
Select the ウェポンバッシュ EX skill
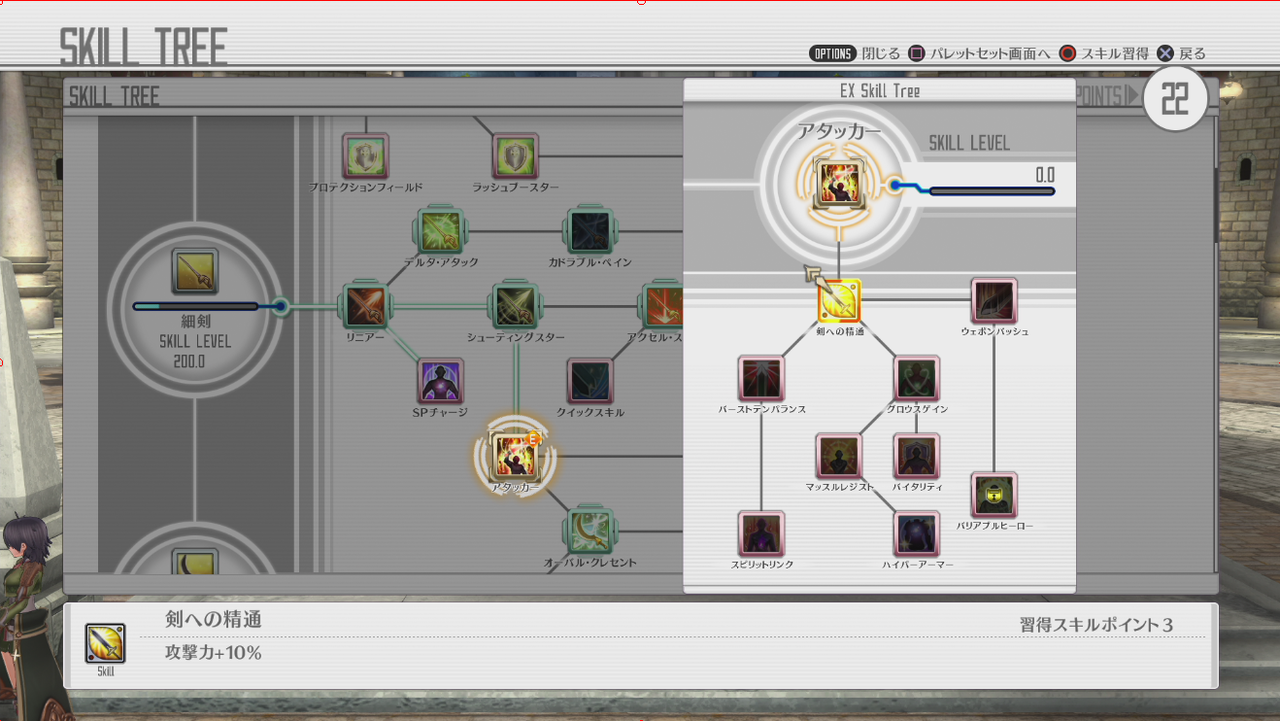pyautogui.click(x=994, y=301)
